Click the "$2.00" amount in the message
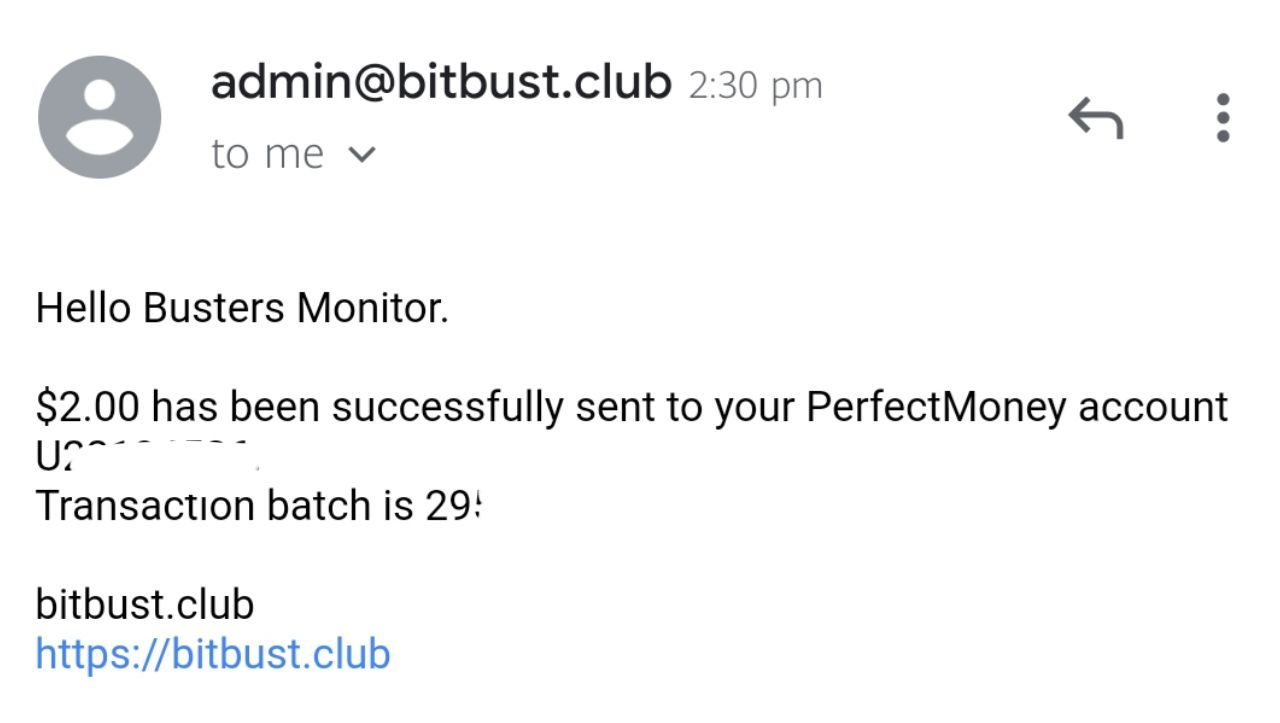Image resolution: width=1280 pixels, height=723 pixels. [88, 407]
